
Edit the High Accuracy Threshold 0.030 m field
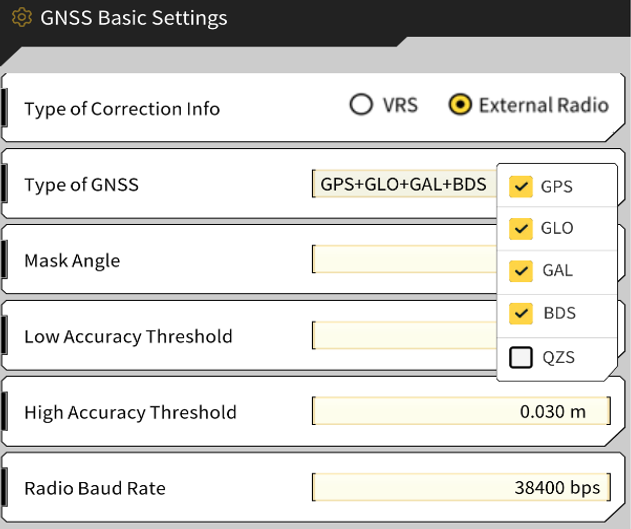(461, 411)
